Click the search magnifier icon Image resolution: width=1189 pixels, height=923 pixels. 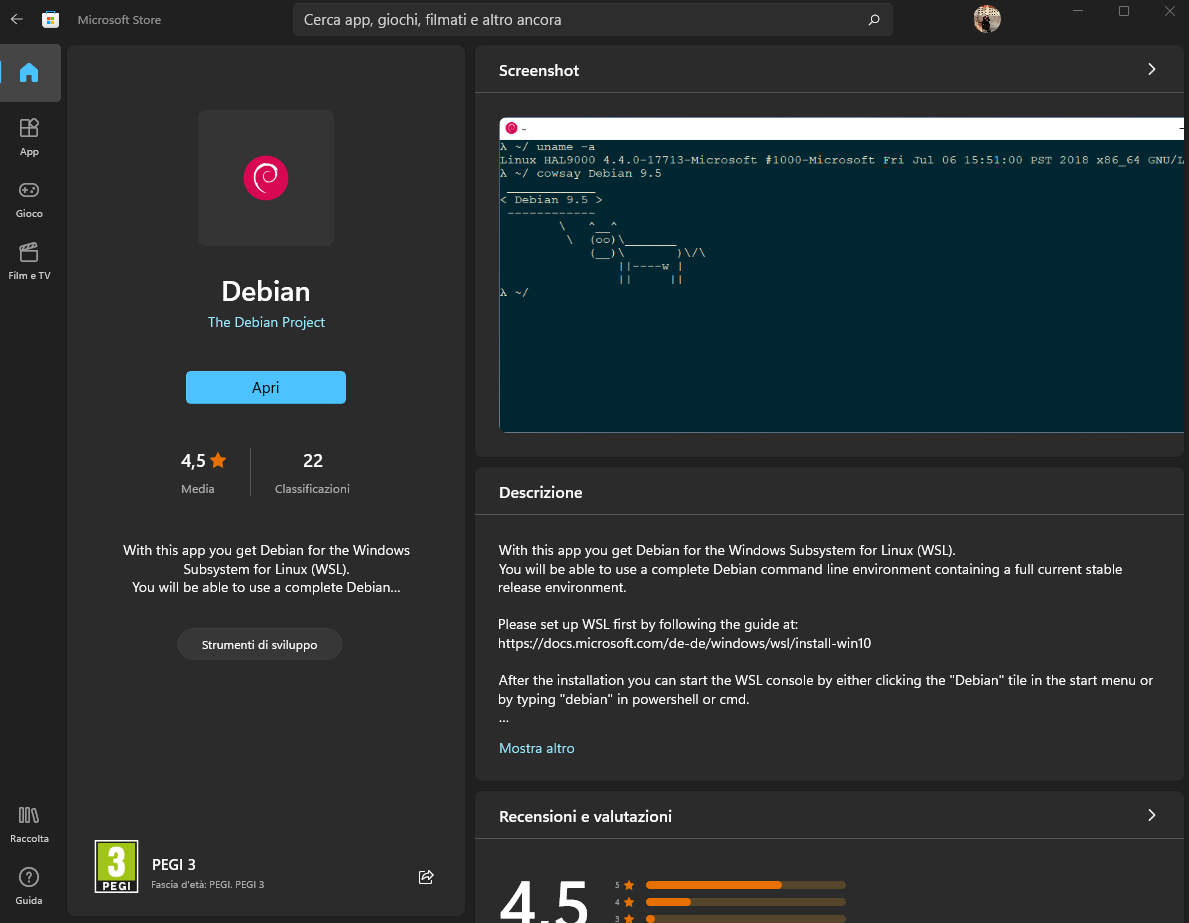873,20
